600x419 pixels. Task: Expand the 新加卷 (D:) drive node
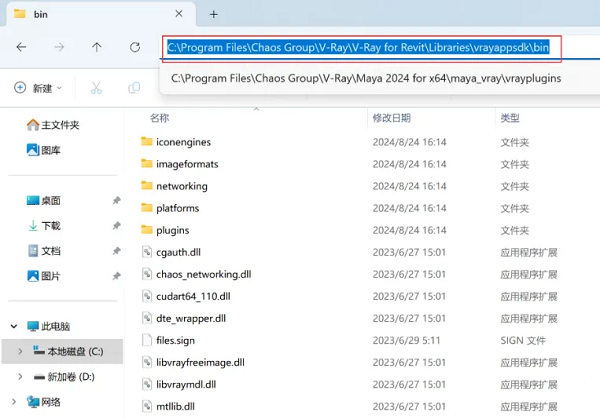click(20, 376)
